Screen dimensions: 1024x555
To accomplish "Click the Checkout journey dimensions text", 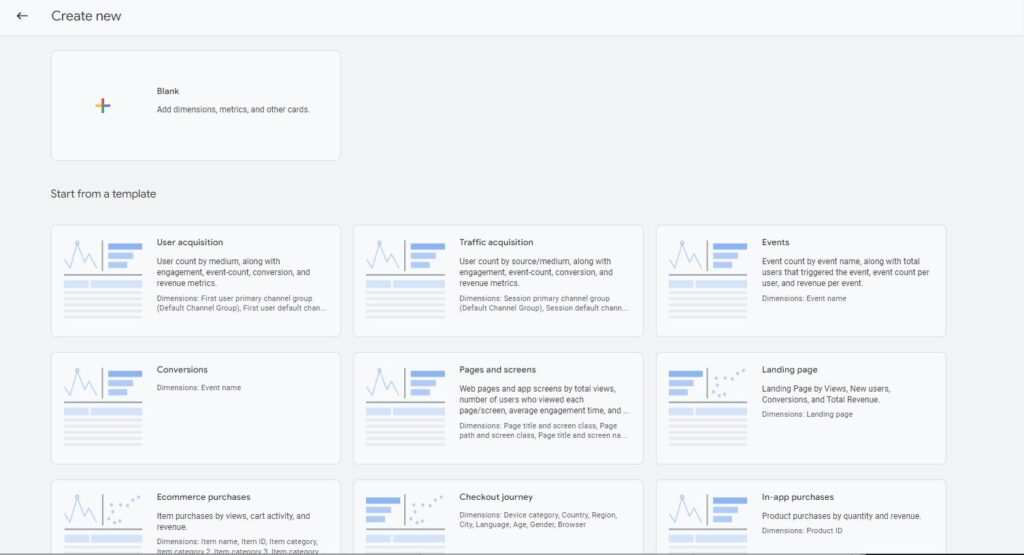I will point(536,520).
